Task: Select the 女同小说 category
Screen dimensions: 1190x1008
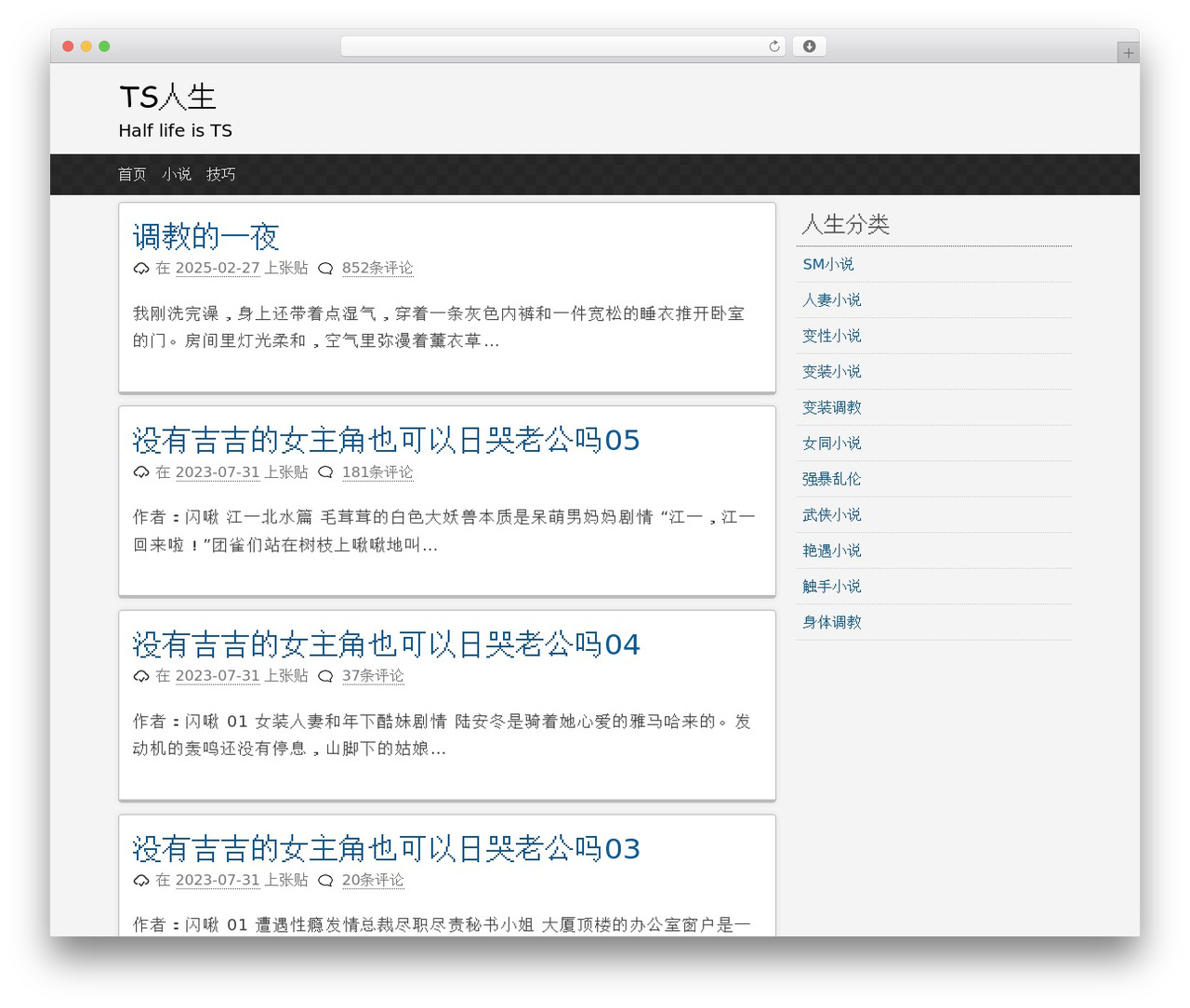Action: pos(832,443)
